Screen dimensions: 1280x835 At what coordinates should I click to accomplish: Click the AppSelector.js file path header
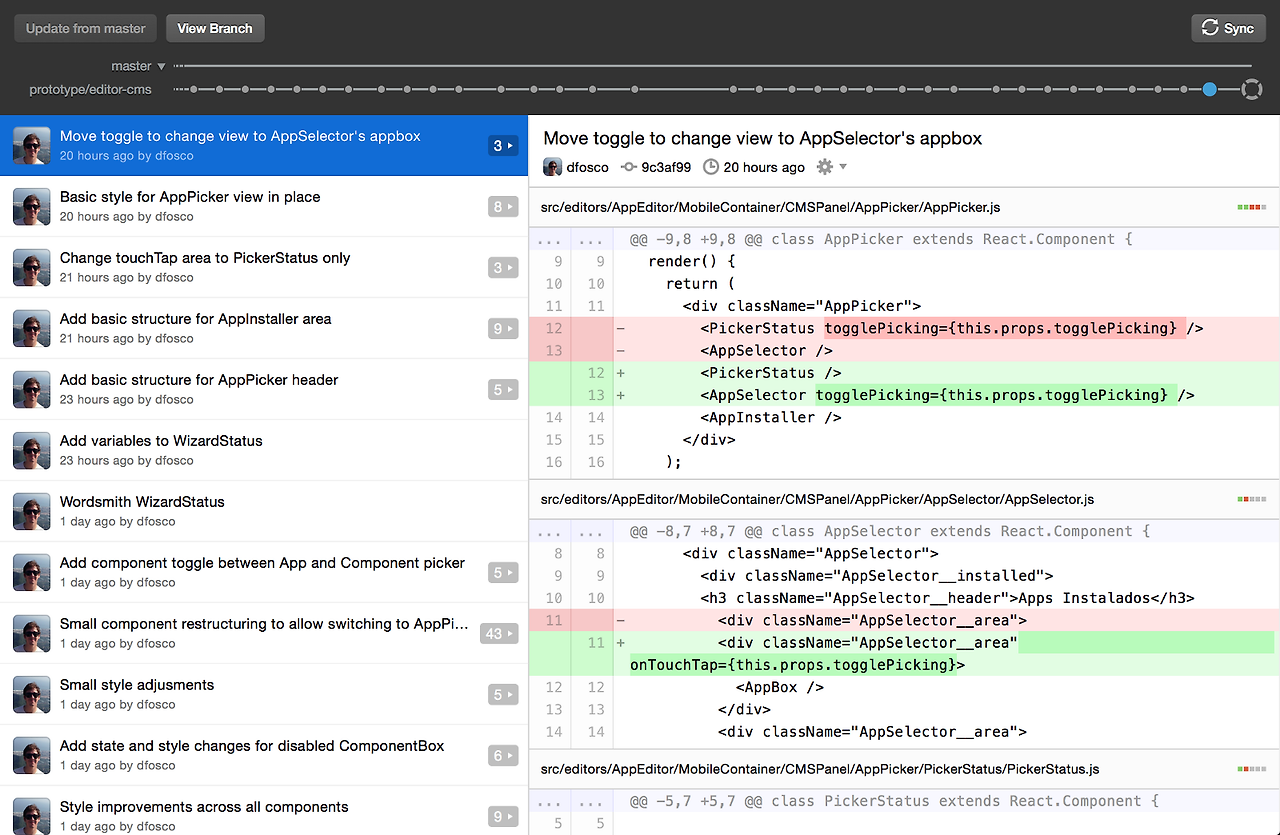point(817,499)
